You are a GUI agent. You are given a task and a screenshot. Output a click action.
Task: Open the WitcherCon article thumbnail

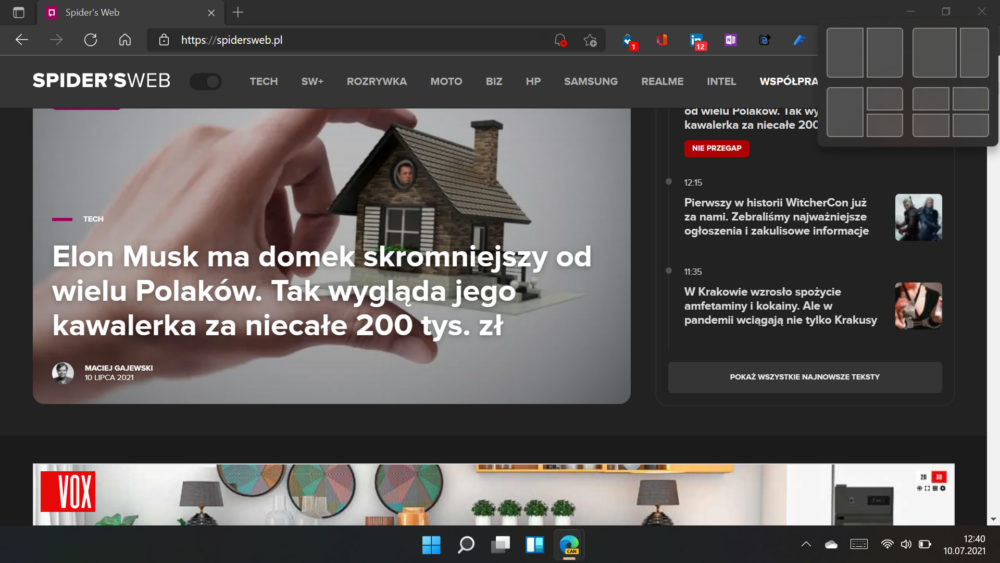point(918,217)
